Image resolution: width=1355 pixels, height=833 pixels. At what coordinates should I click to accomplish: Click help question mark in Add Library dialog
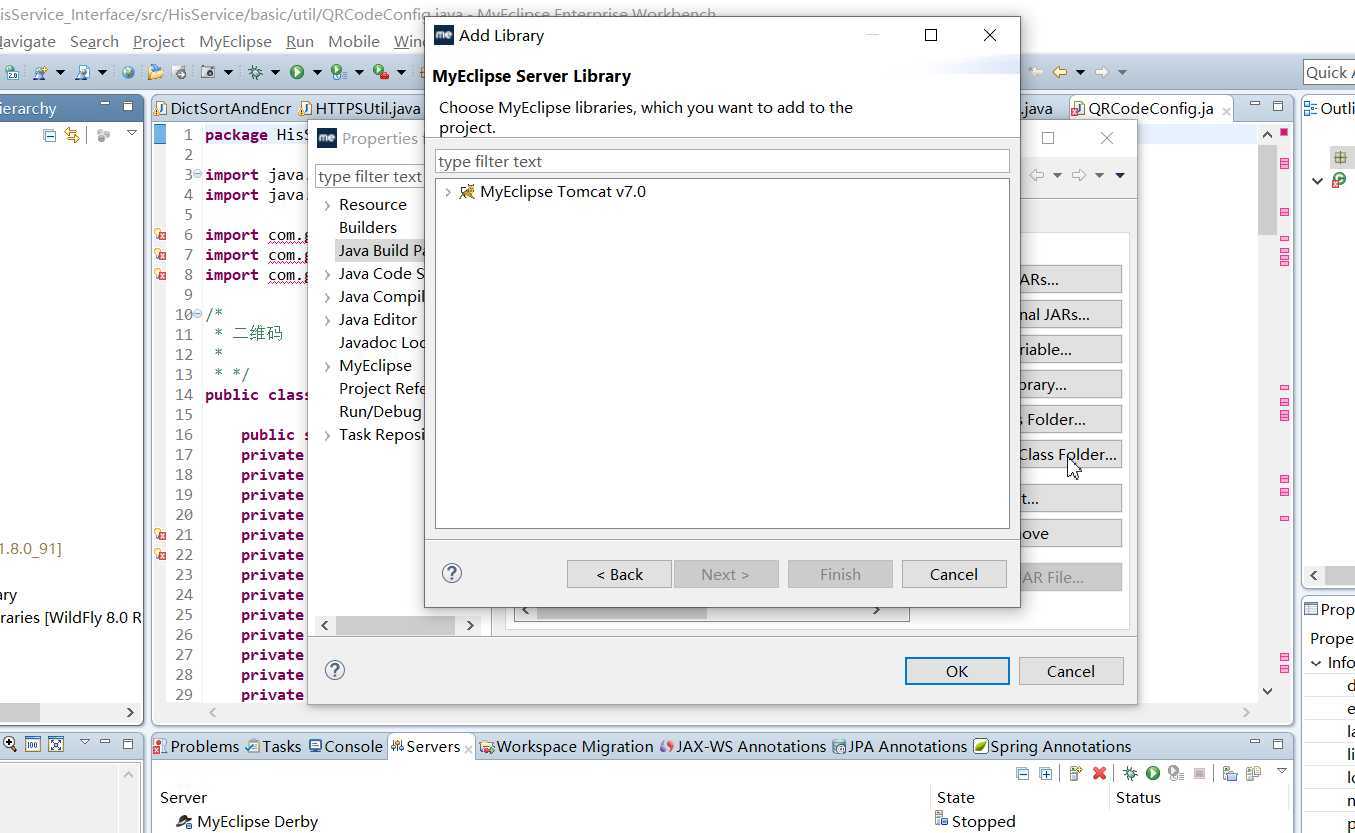click(x=452, y=573)
